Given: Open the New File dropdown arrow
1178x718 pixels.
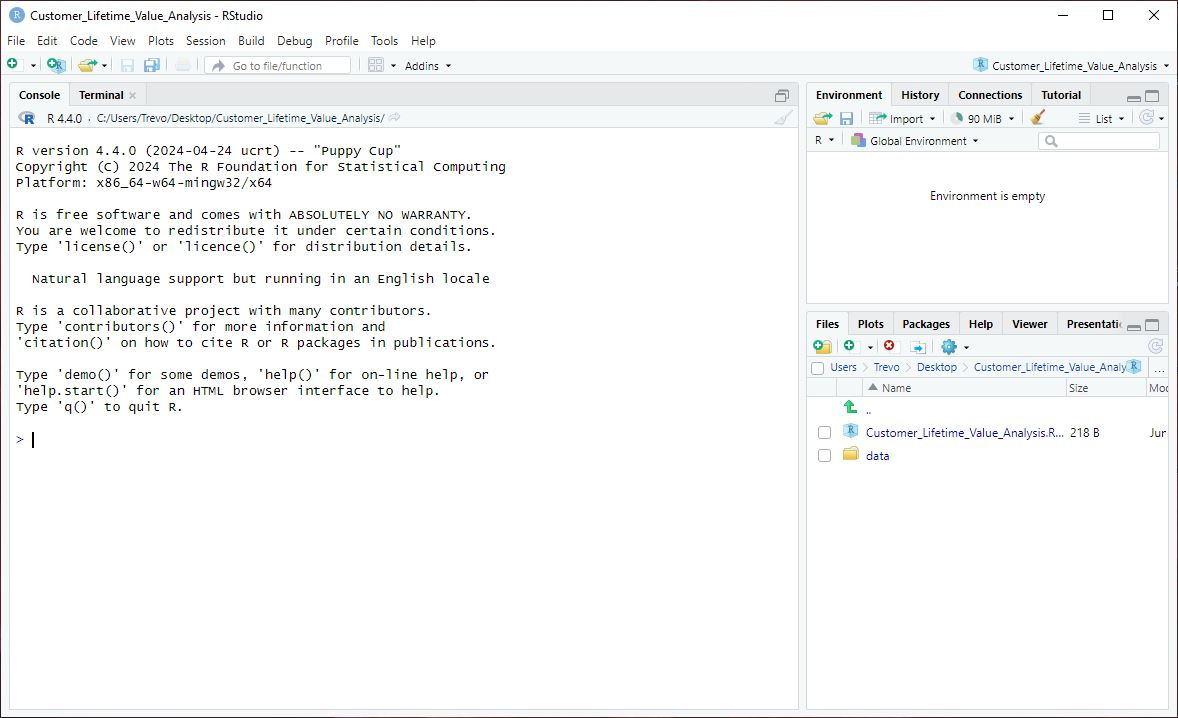Looking at the screenshot, I should 33,66.
